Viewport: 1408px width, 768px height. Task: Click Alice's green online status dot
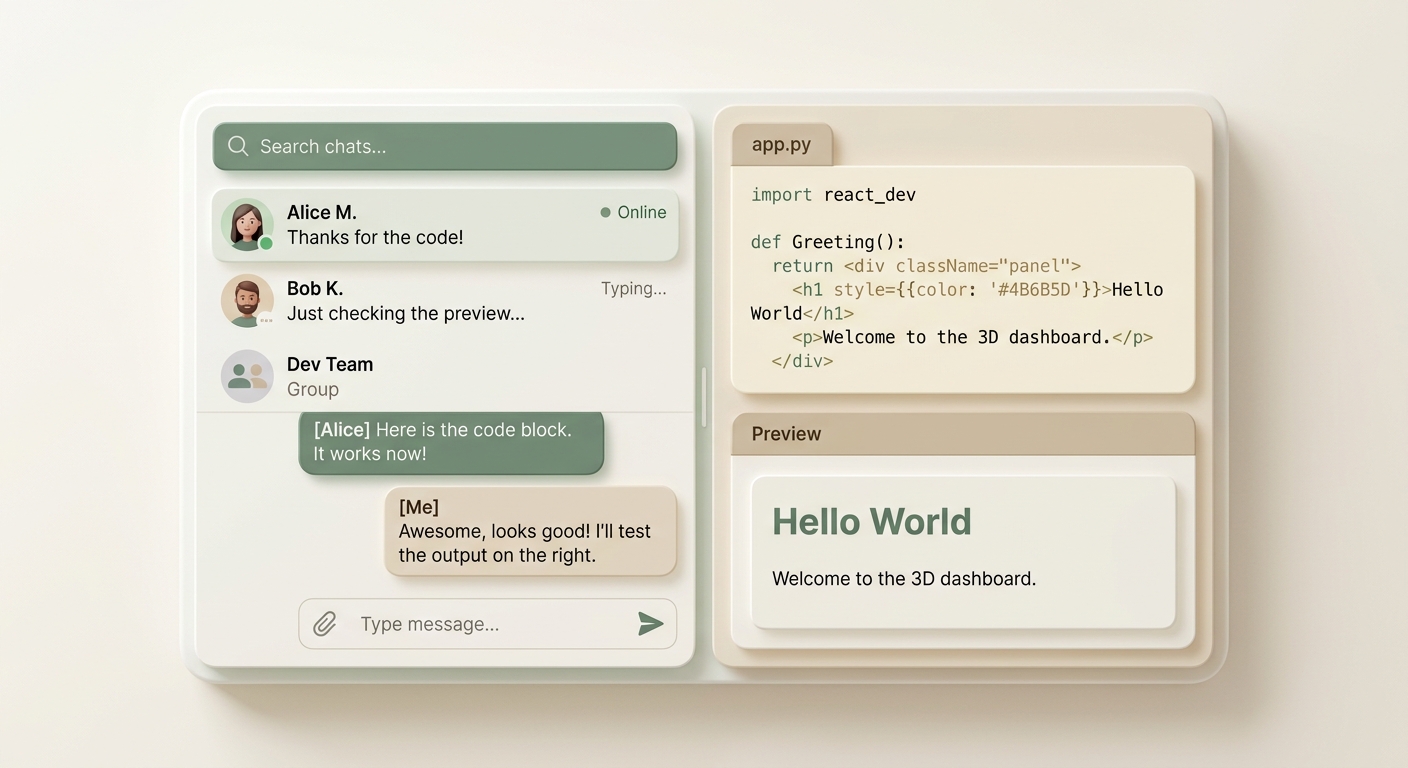266,243
